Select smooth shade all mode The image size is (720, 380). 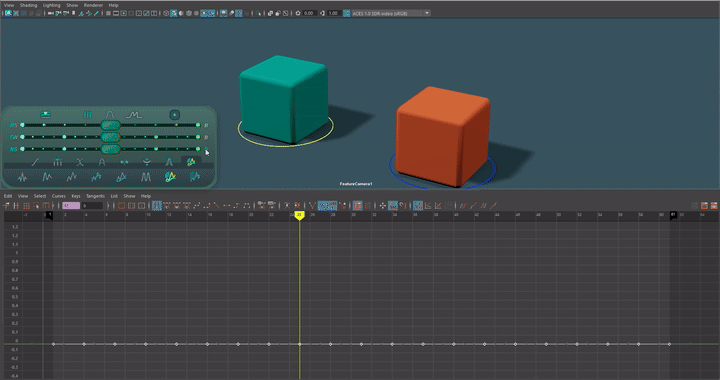click(174, 13)
